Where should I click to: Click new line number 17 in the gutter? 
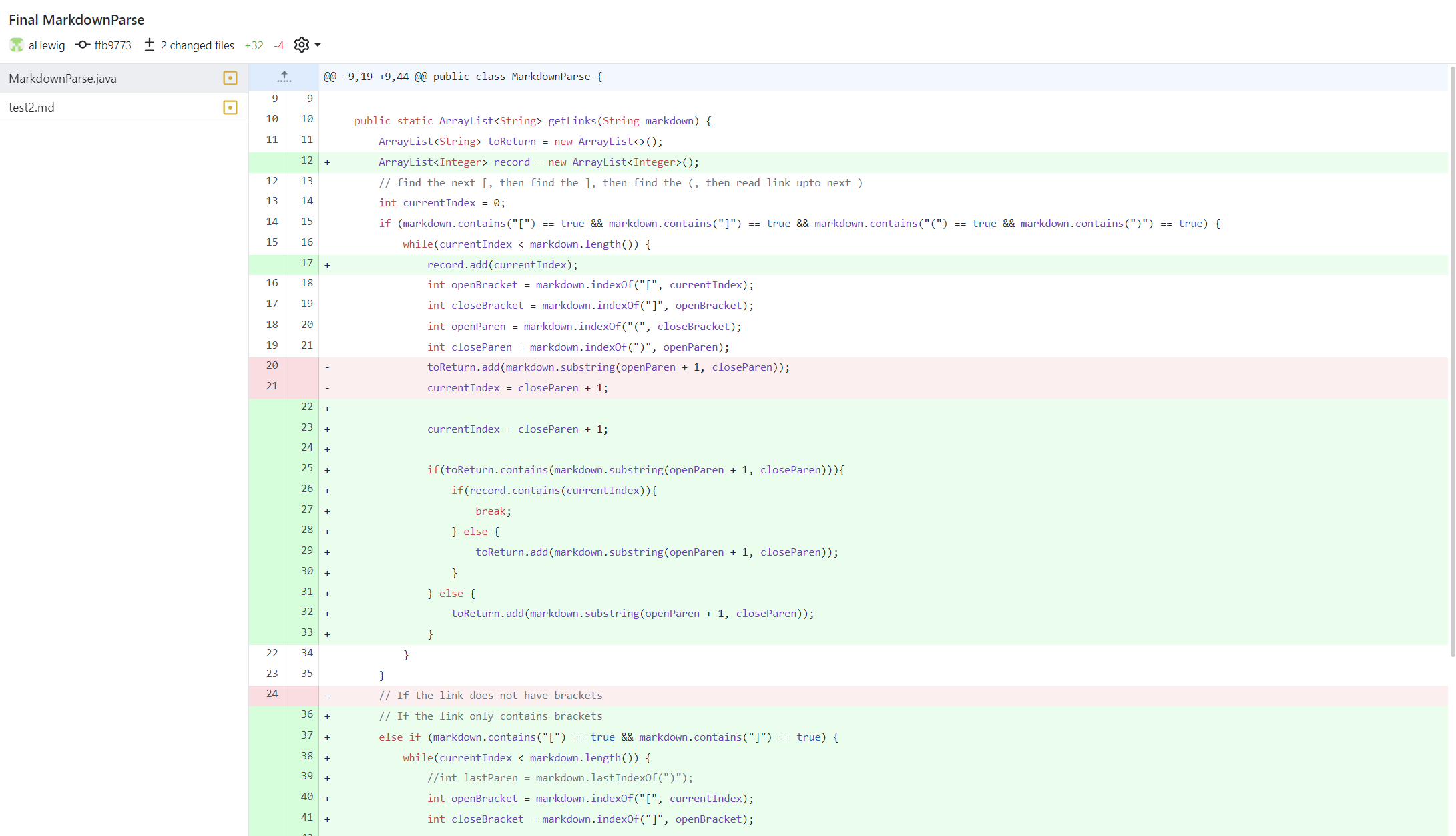coord(306,263)
